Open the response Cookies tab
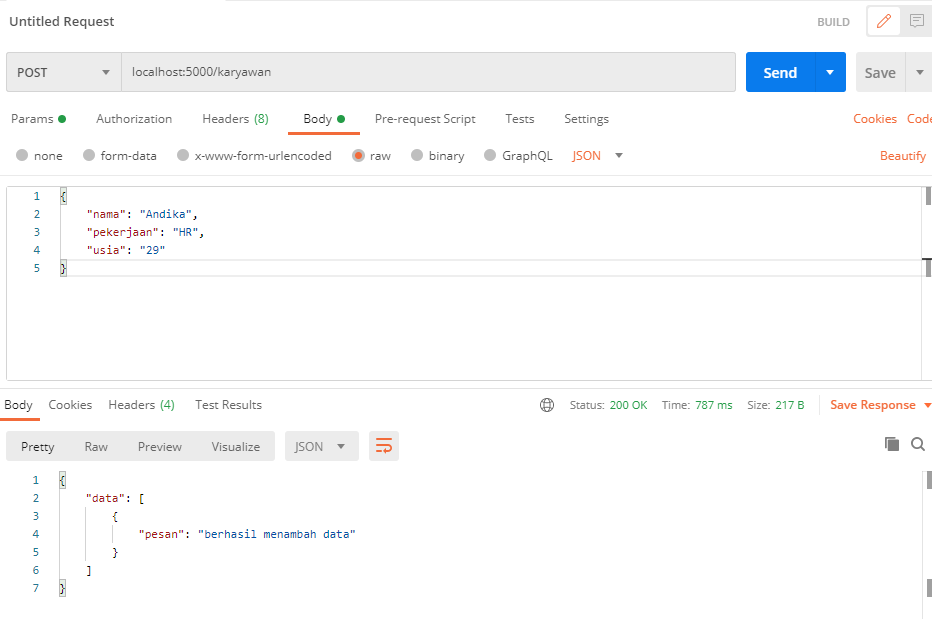Screen dimensions: 932x619 70,405
